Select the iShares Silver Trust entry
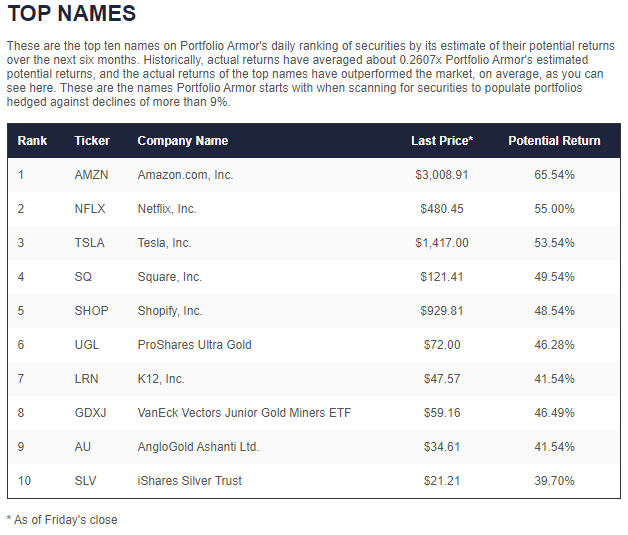This screenshot has width=628, height=535. pos(189,481)
